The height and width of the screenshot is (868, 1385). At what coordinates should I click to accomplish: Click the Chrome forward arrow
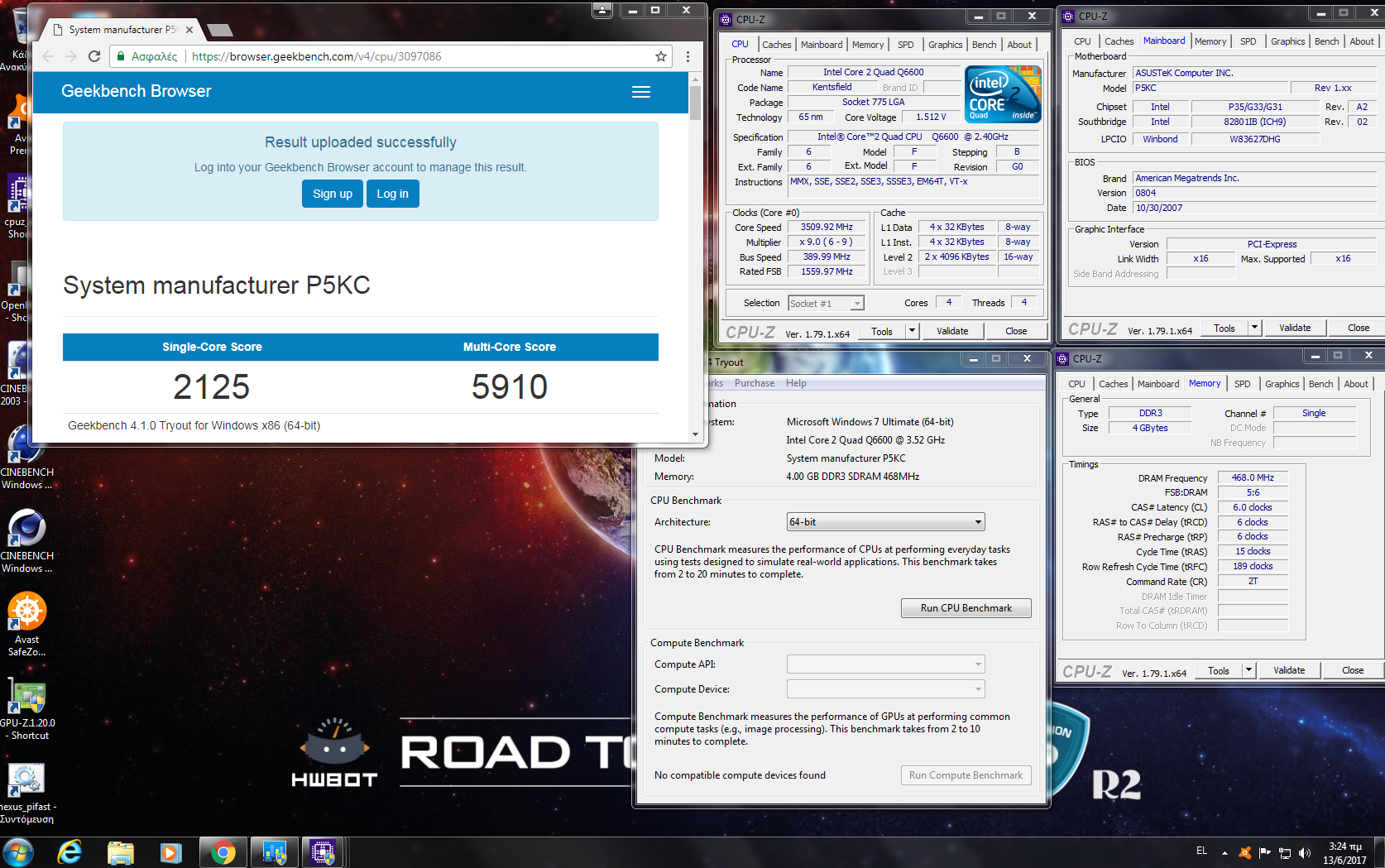point(71,56)
